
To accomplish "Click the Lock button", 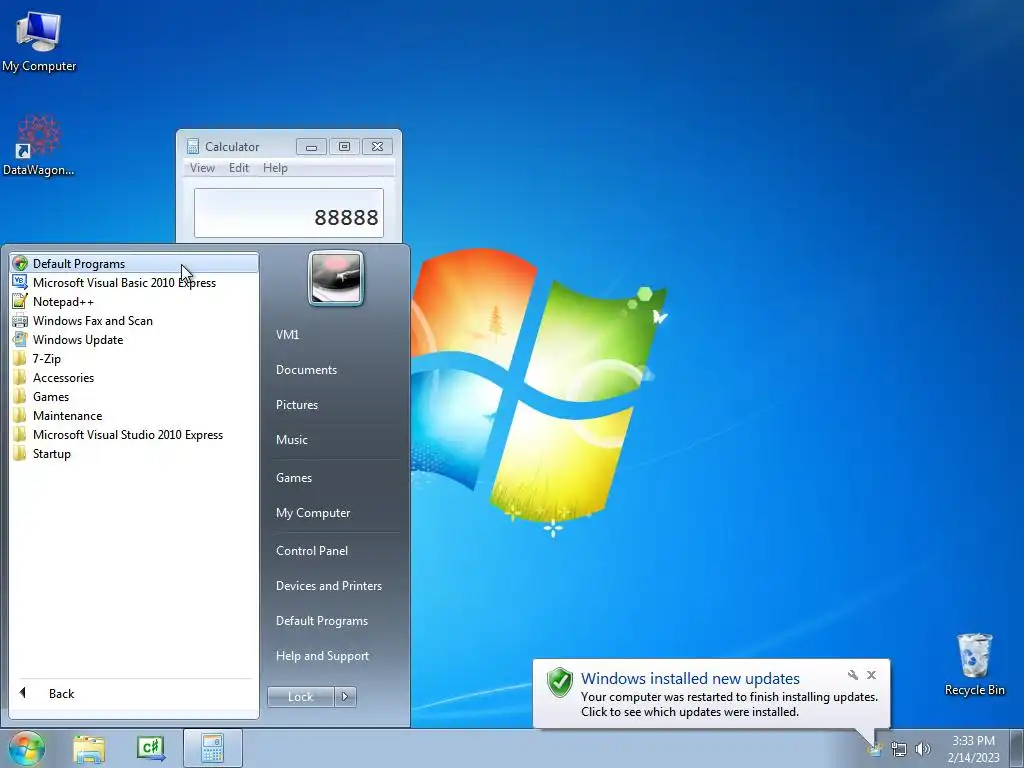I will (x=300, y=697).
